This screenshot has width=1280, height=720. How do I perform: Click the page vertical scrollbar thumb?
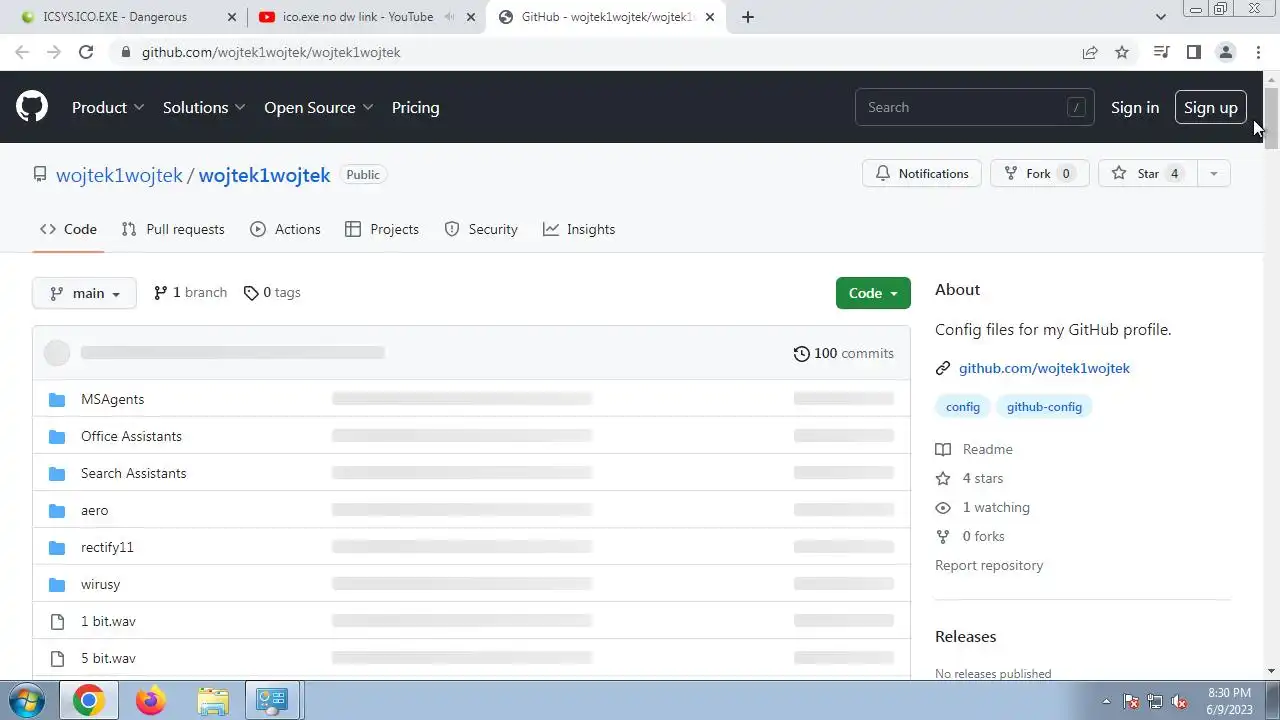[1272, 119]
